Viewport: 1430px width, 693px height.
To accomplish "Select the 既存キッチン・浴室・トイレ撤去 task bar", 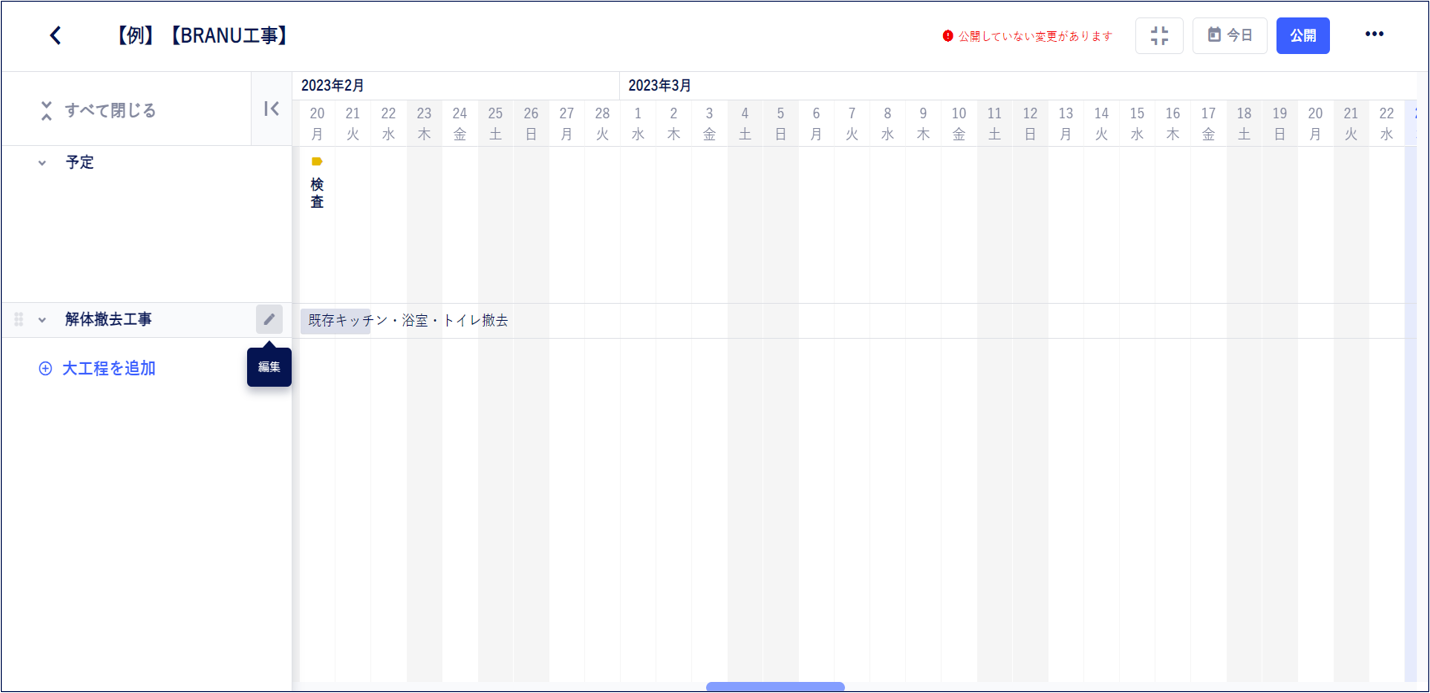I will tap(336, 321).
